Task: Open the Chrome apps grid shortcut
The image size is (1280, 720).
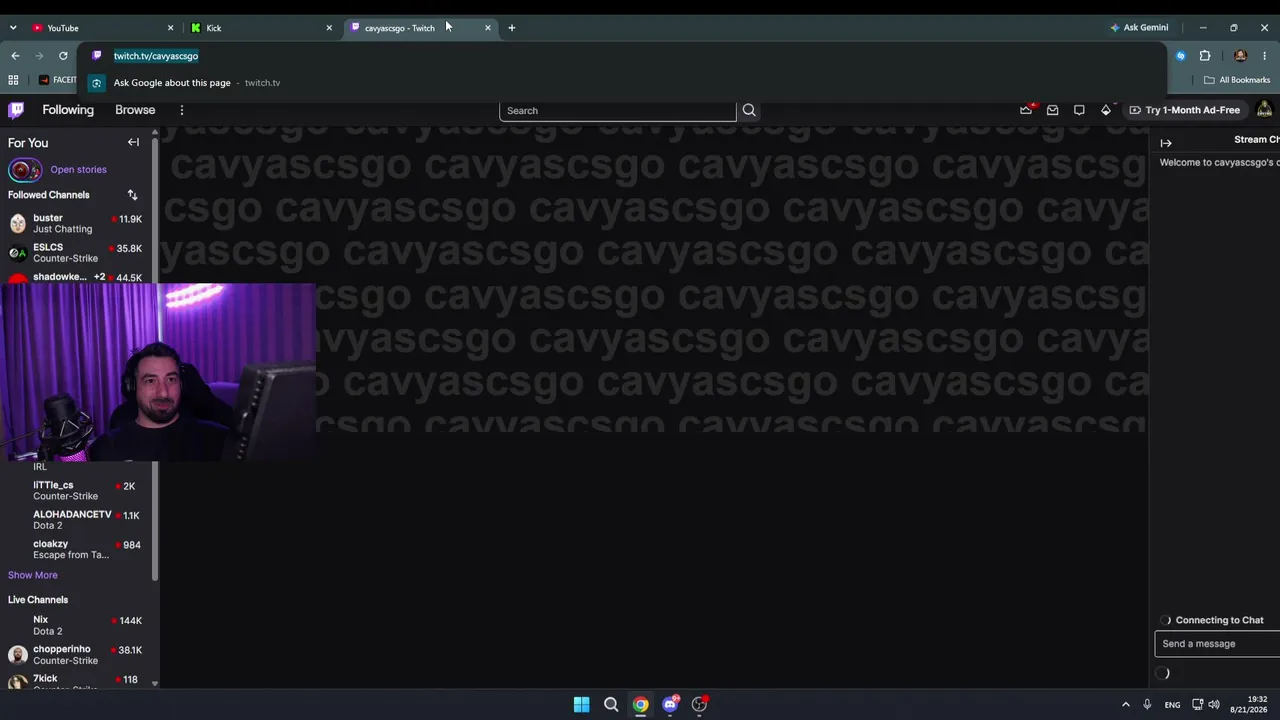Action: [13, 80]
